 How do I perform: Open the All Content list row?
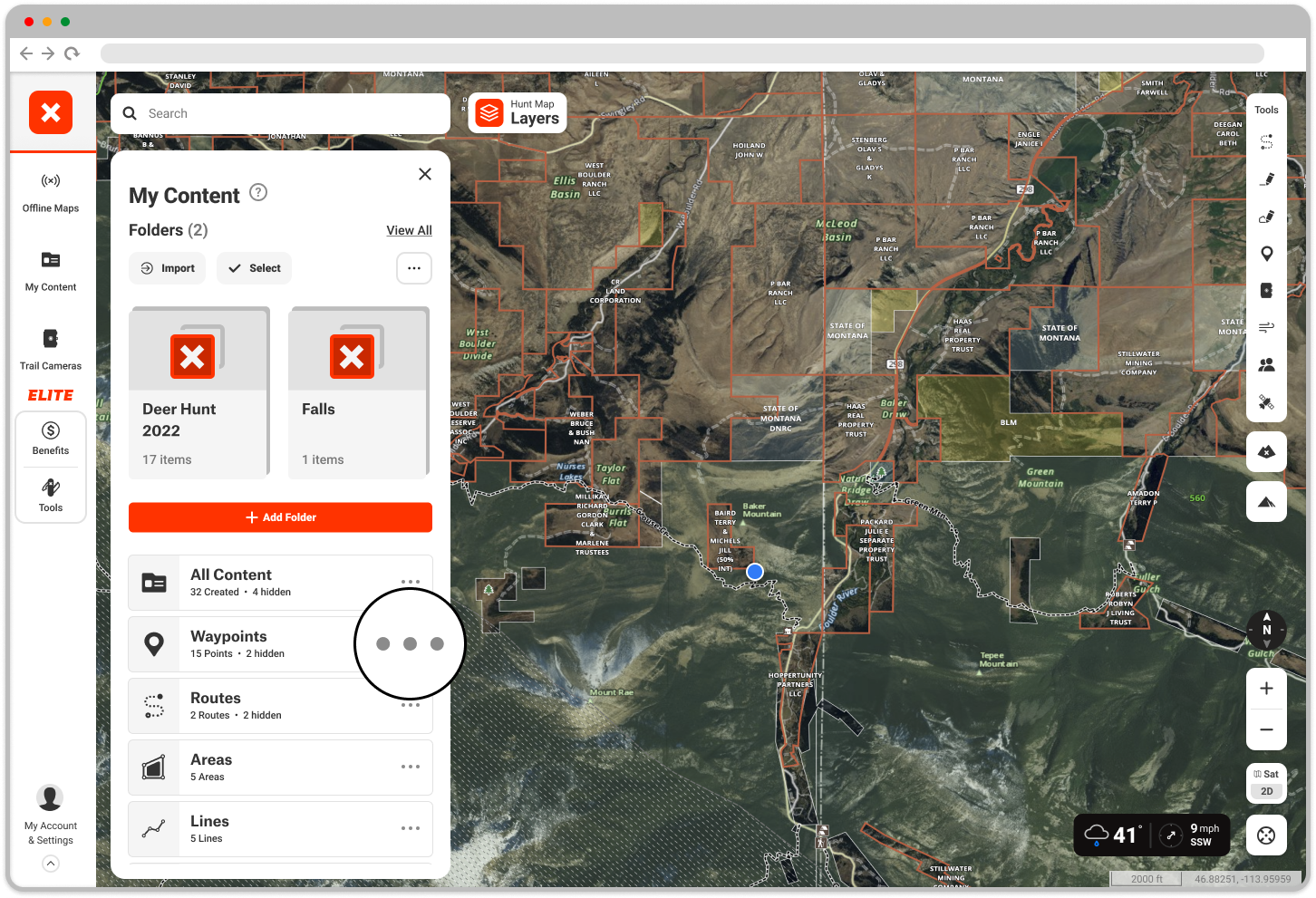tap(280, 583)
